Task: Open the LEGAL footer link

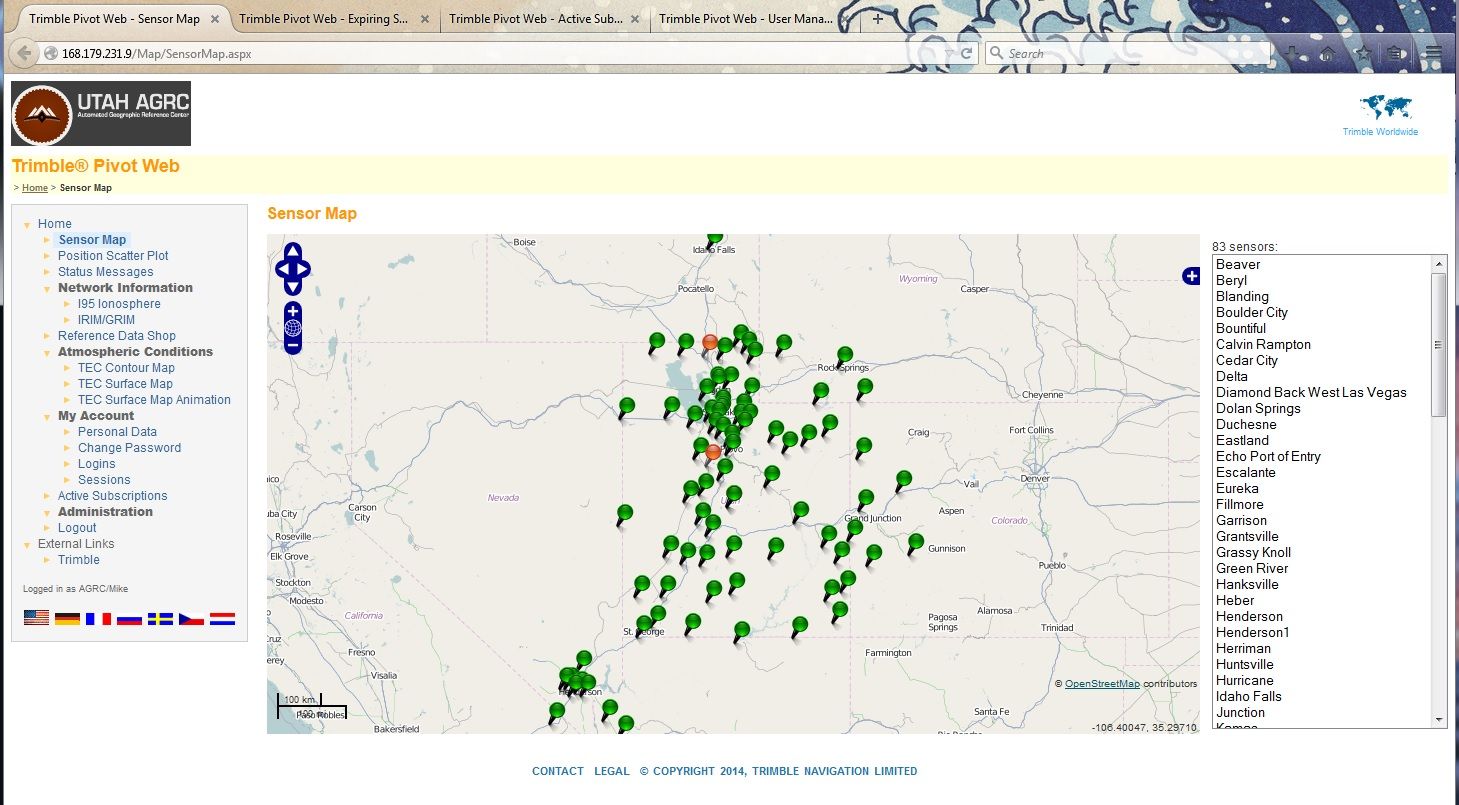Action: [x=612, y=771]
